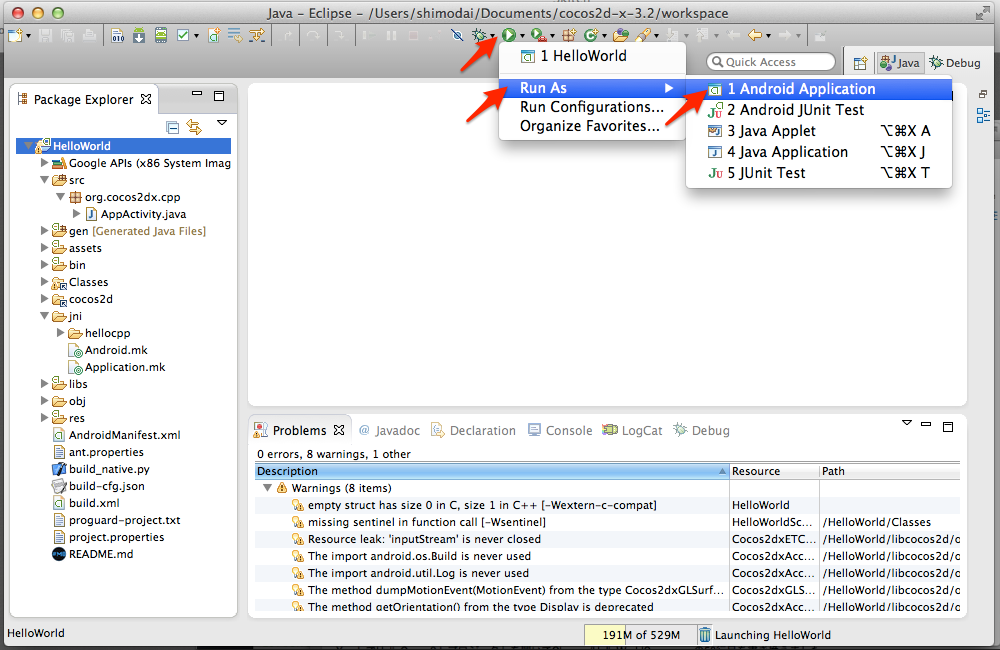
Task: Collapse the jni folder
Action: tap(44, 316)
